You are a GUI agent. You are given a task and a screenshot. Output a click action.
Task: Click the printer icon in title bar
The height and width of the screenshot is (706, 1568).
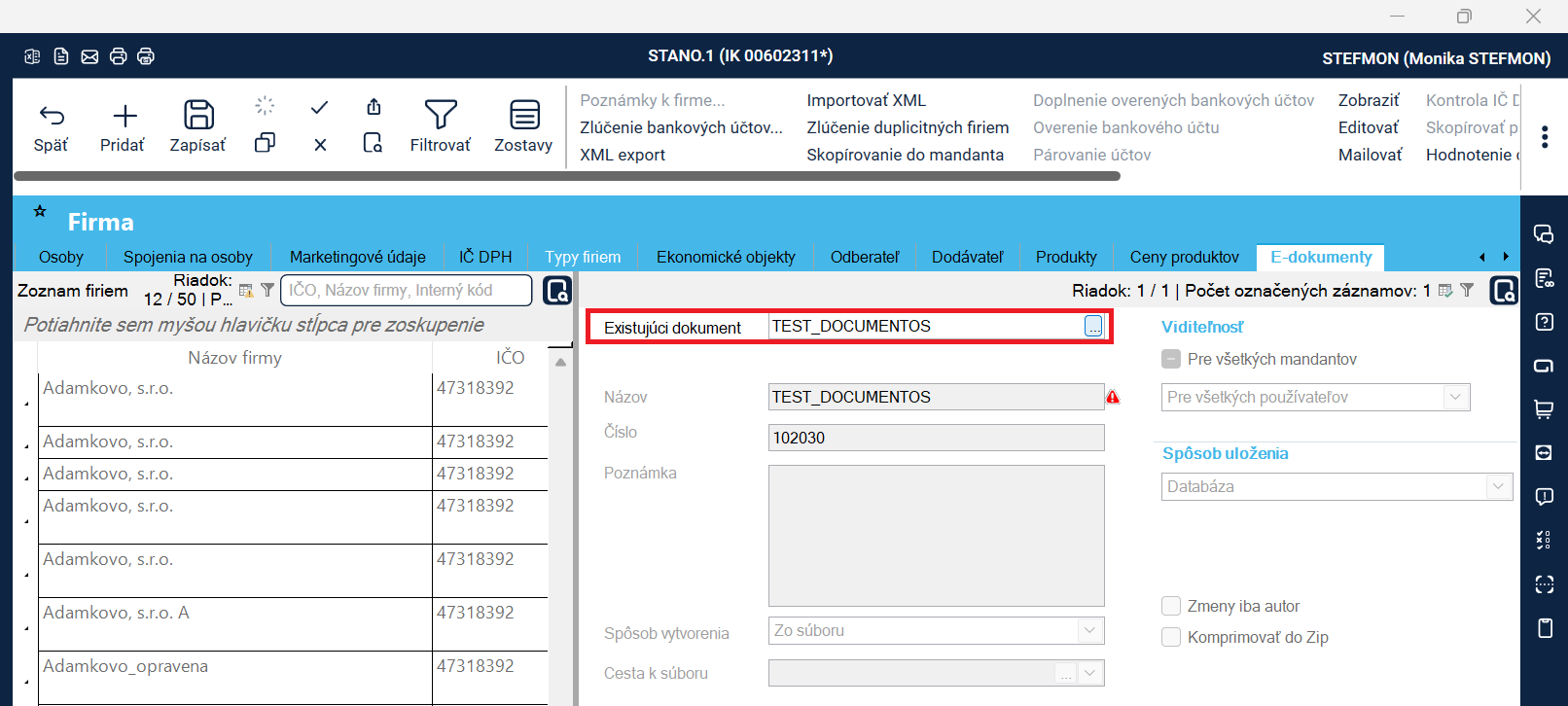pos(118,56)
